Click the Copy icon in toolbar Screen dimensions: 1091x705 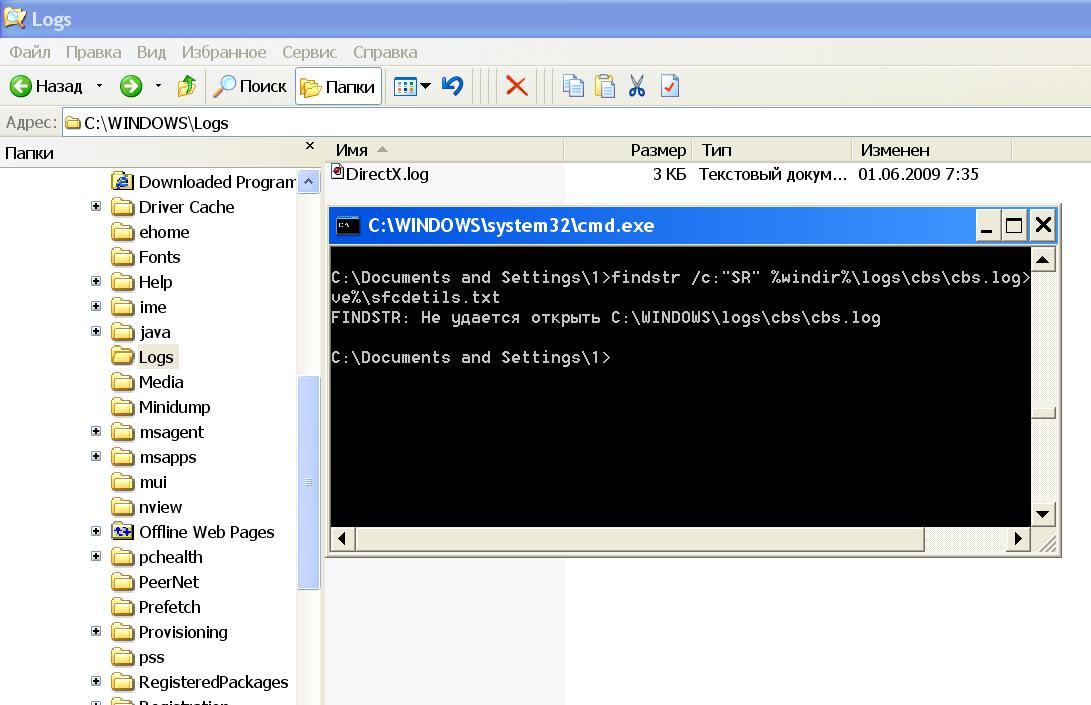(x=573, y=87)
